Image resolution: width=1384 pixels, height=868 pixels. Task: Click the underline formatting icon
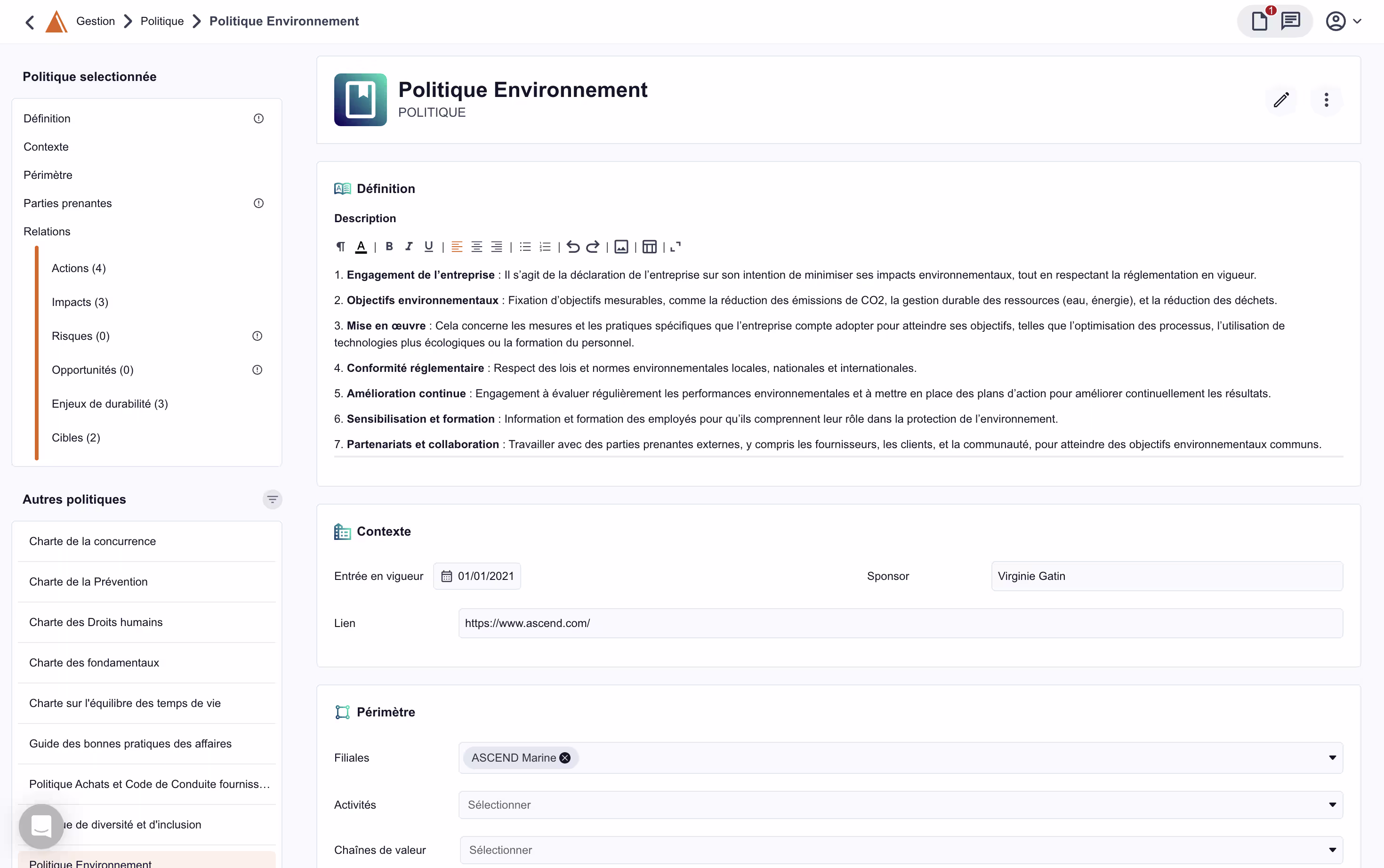[x=428, y=247]
